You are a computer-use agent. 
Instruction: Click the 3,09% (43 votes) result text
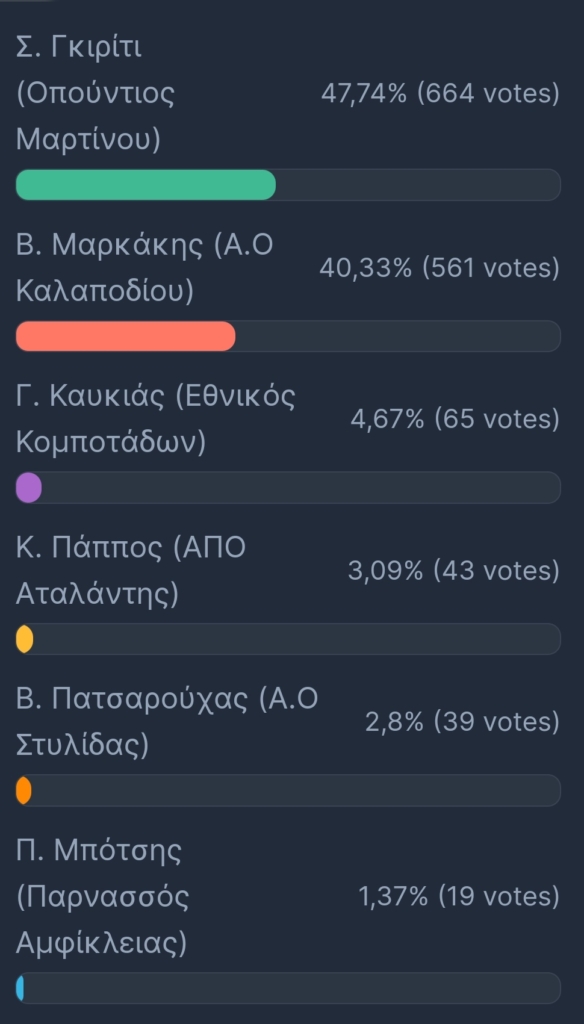point(454,571)
